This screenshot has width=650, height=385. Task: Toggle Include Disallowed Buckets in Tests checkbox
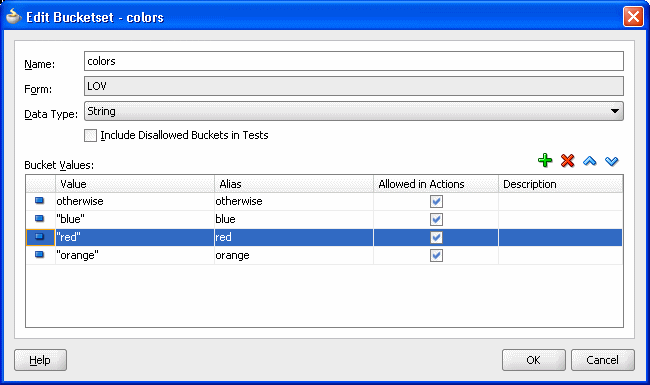90,136
